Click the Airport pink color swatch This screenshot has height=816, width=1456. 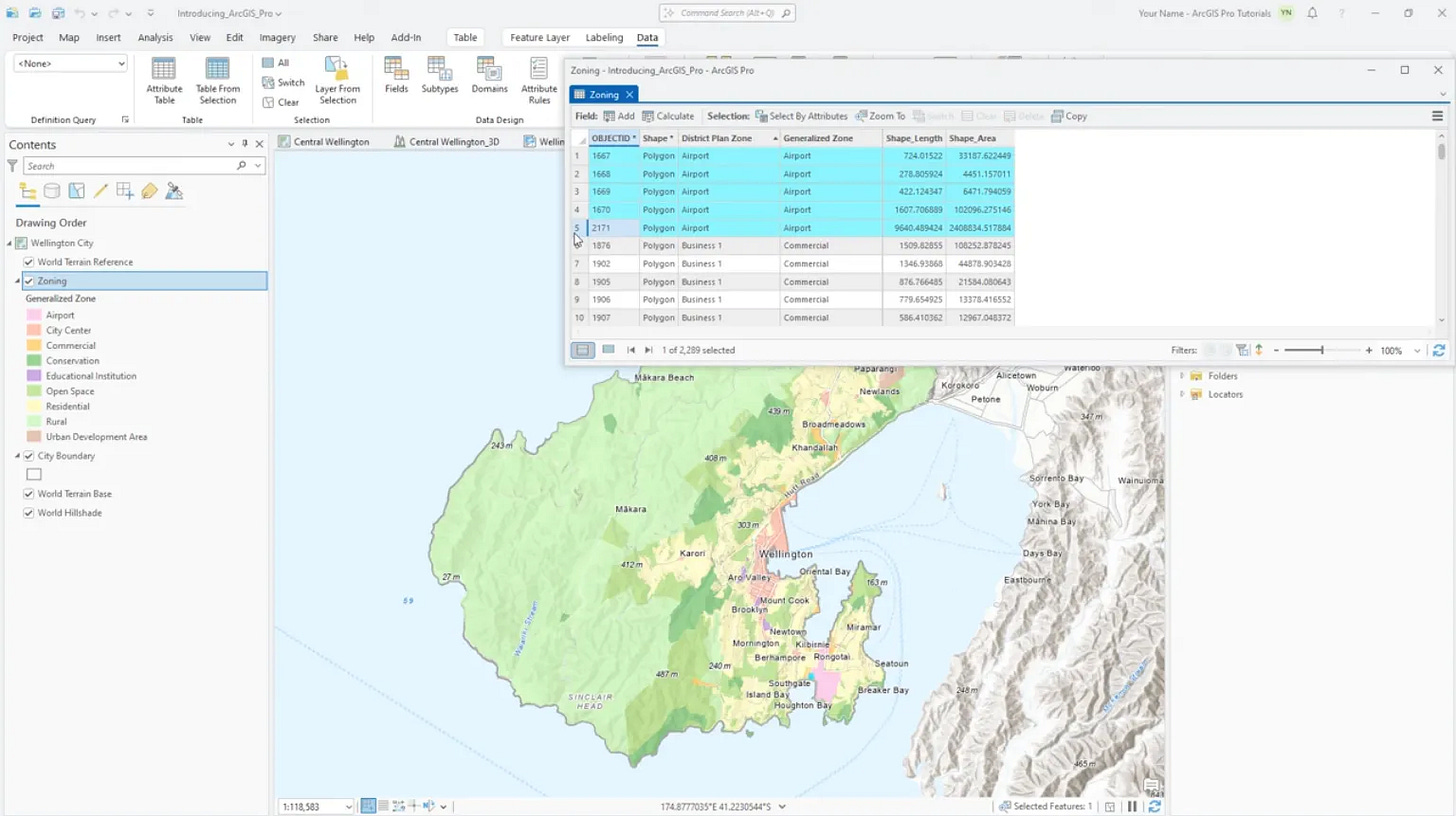(35, 315)
